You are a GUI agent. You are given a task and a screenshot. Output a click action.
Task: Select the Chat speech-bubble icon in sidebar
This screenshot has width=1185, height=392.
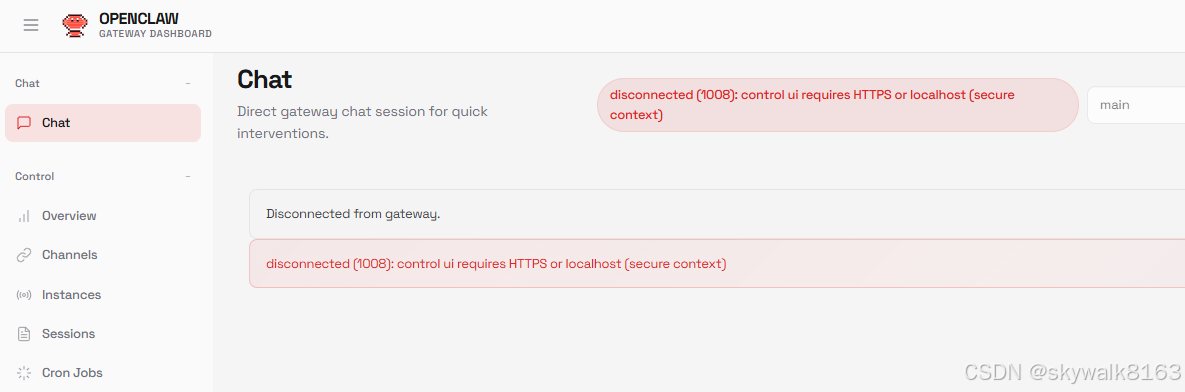[24, 122]
